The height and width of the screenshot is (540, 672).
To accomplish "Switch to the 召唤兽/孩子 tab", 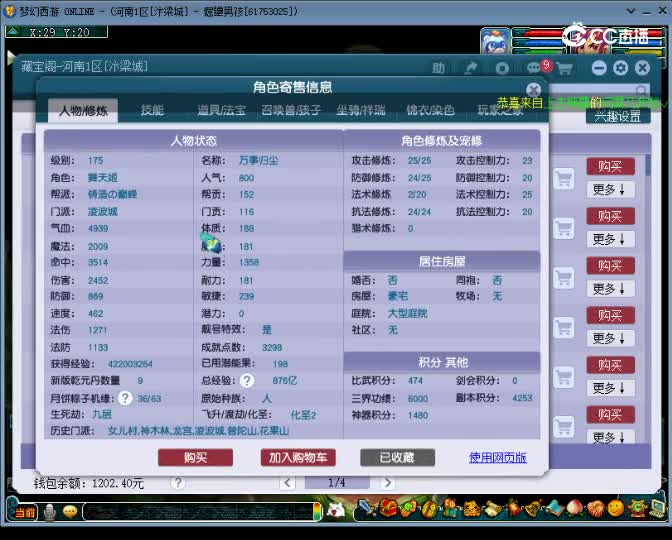I will pos(291,111).
